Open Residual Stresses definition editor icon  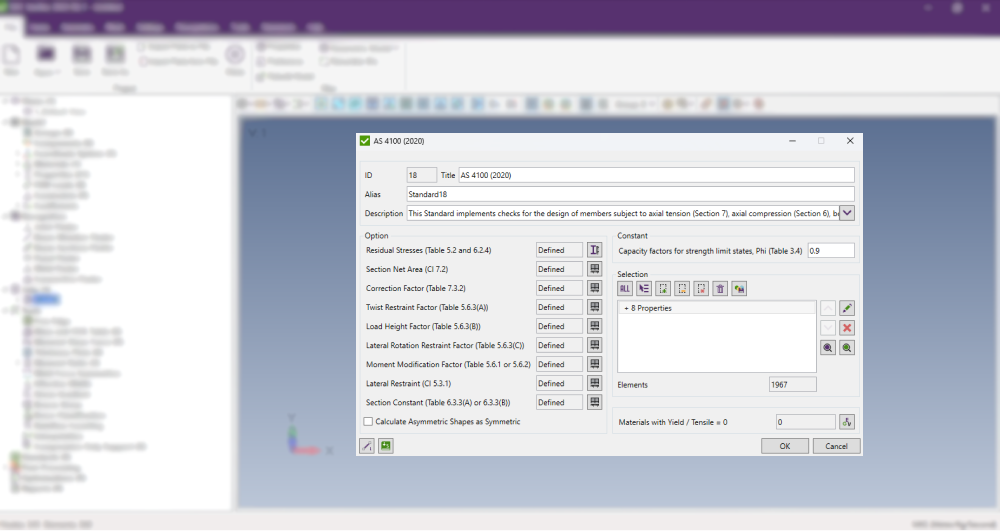(x=594, y=250)
